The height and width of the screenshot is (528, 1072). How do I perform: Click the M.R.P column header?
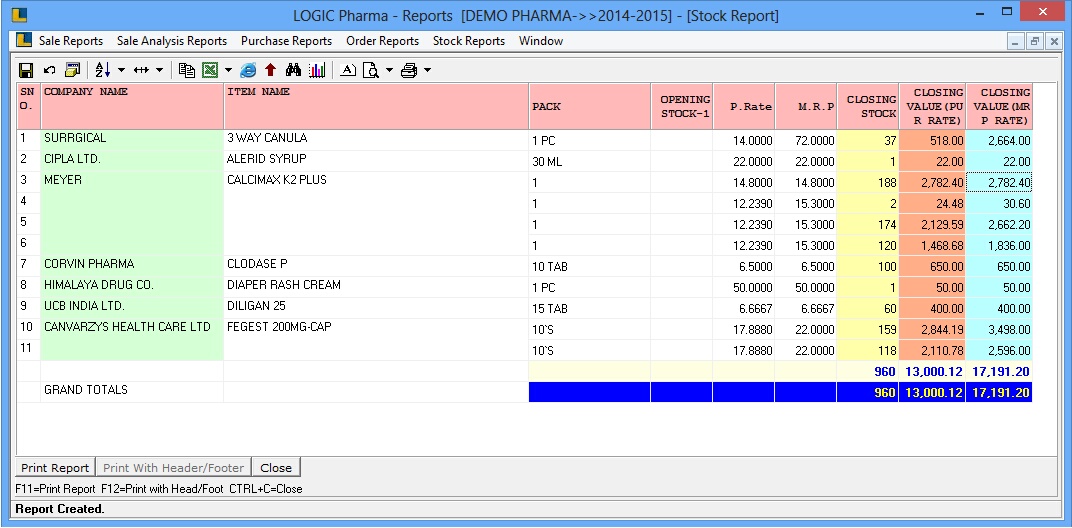tap(806, 106)
